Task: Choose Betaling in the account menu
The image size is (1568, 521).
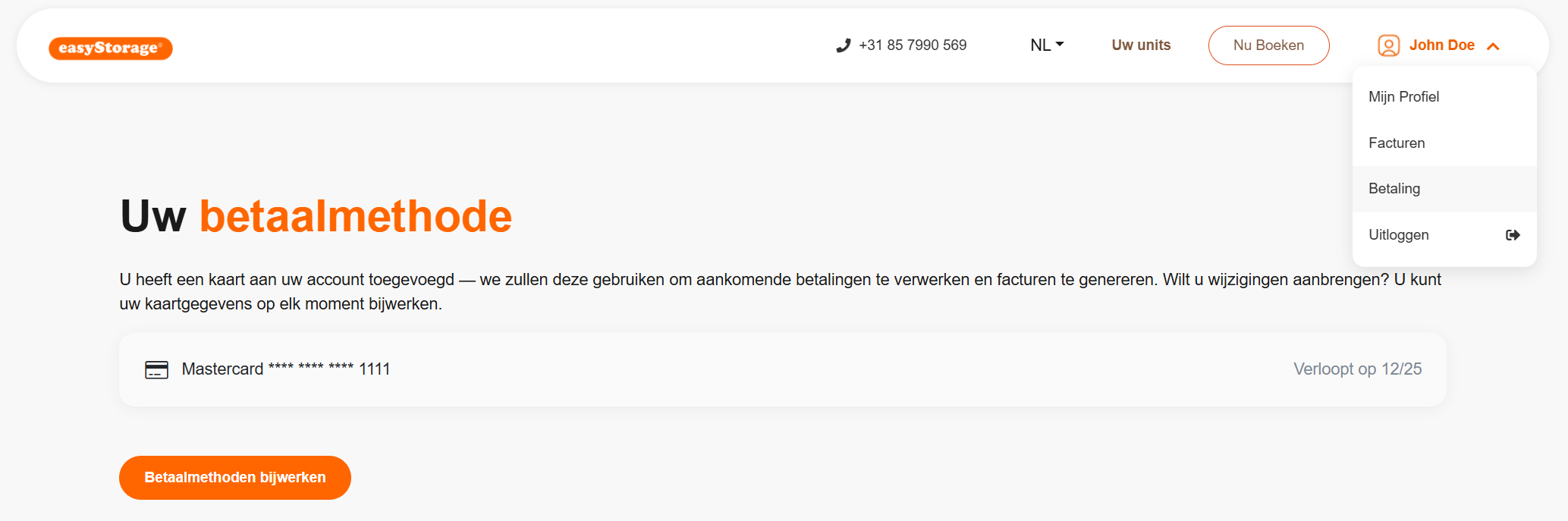Action: pos(1394,189)
